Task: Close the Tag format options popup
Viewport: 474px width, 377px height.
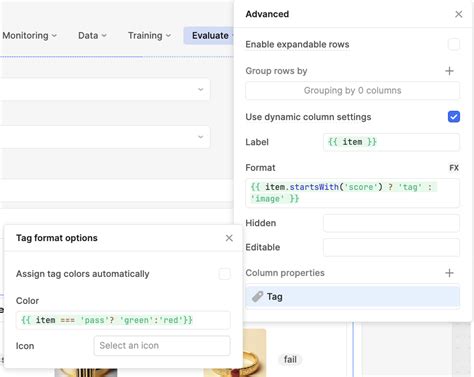Action: (229, 238)
